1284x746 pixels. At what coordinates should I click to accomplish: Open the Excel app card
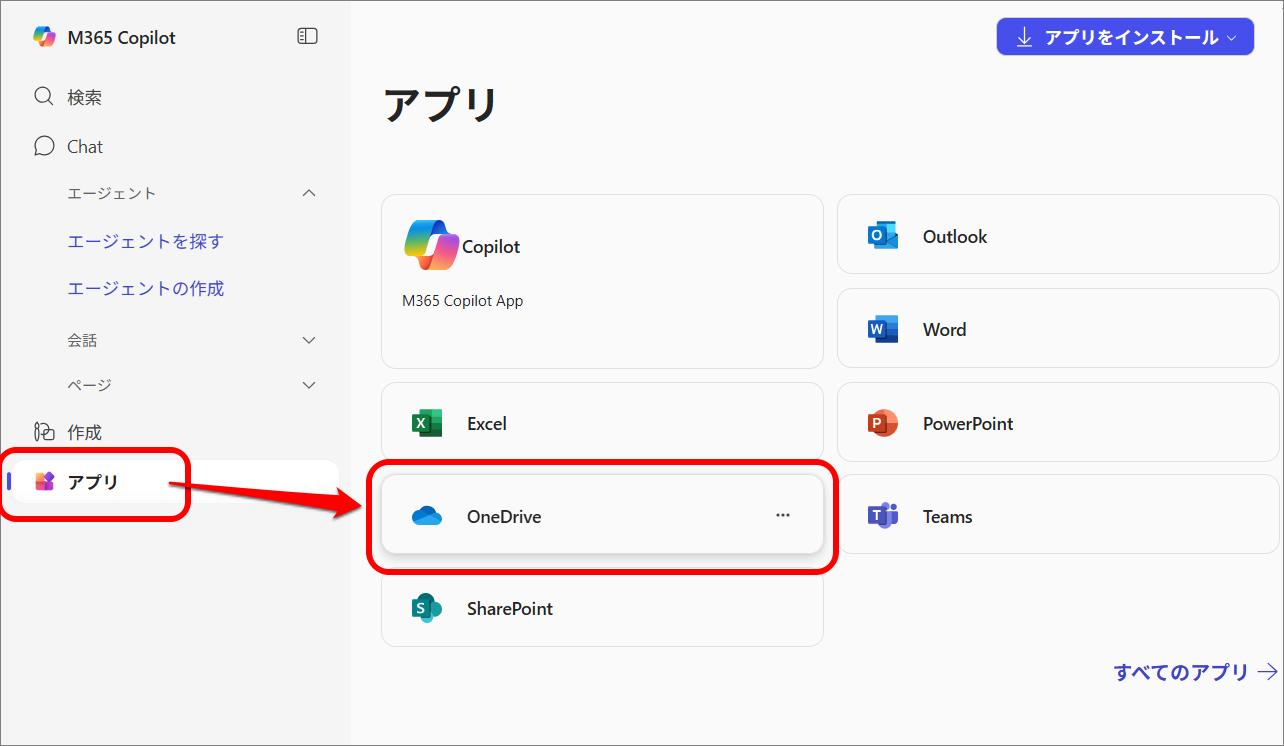pyautogui.click(x=602, y=423)
